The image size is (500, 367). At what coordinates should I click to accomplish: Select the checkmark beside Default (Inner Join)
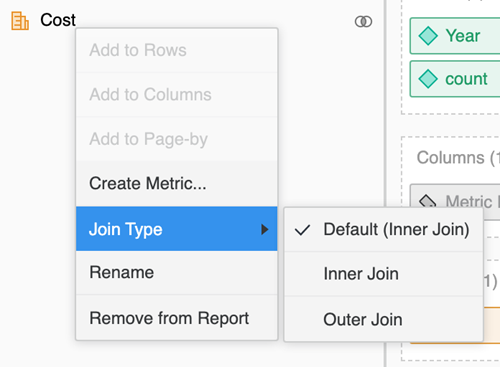point(302,230)
